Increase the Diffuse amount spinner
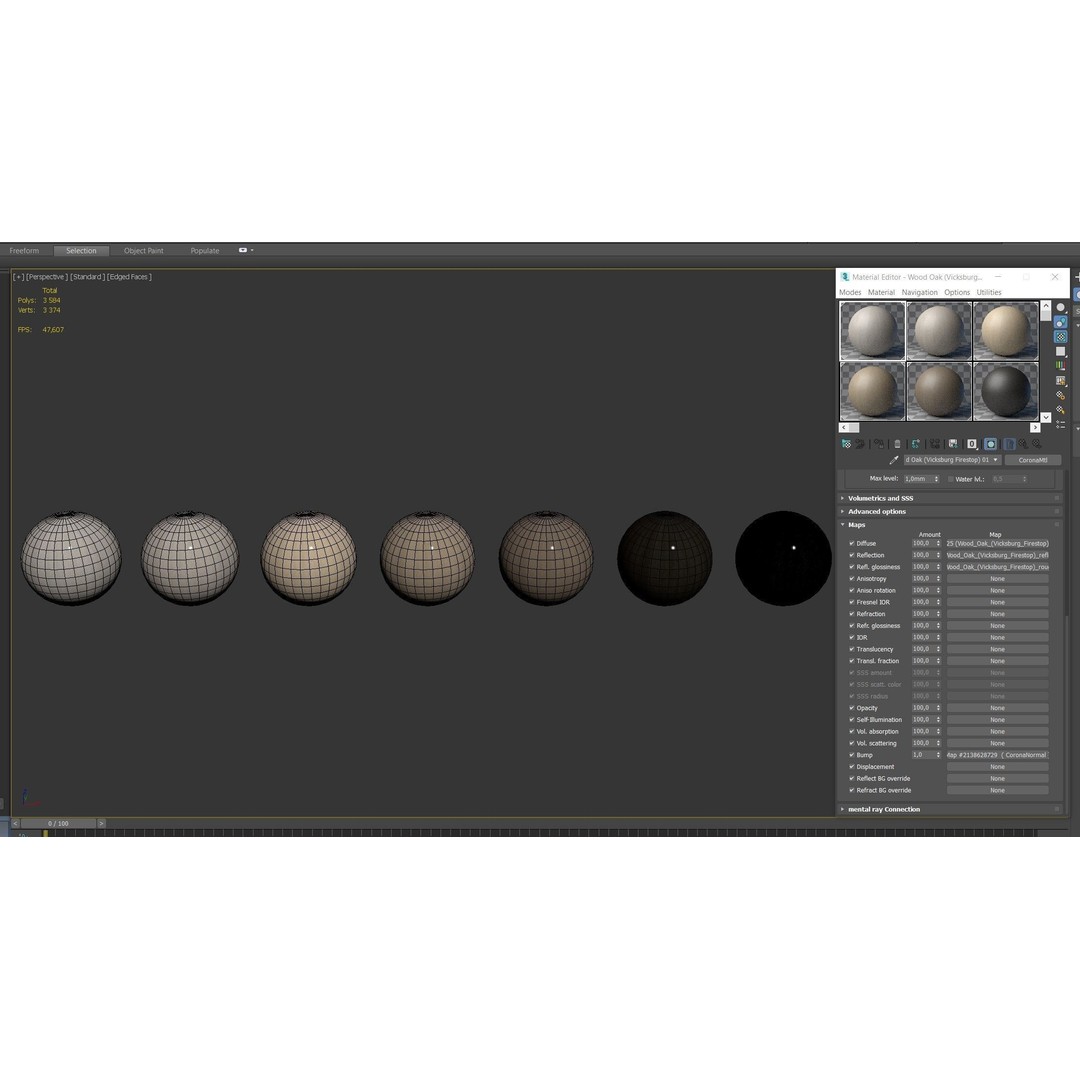The image size is (1080, 1080). tap(938, 541)
